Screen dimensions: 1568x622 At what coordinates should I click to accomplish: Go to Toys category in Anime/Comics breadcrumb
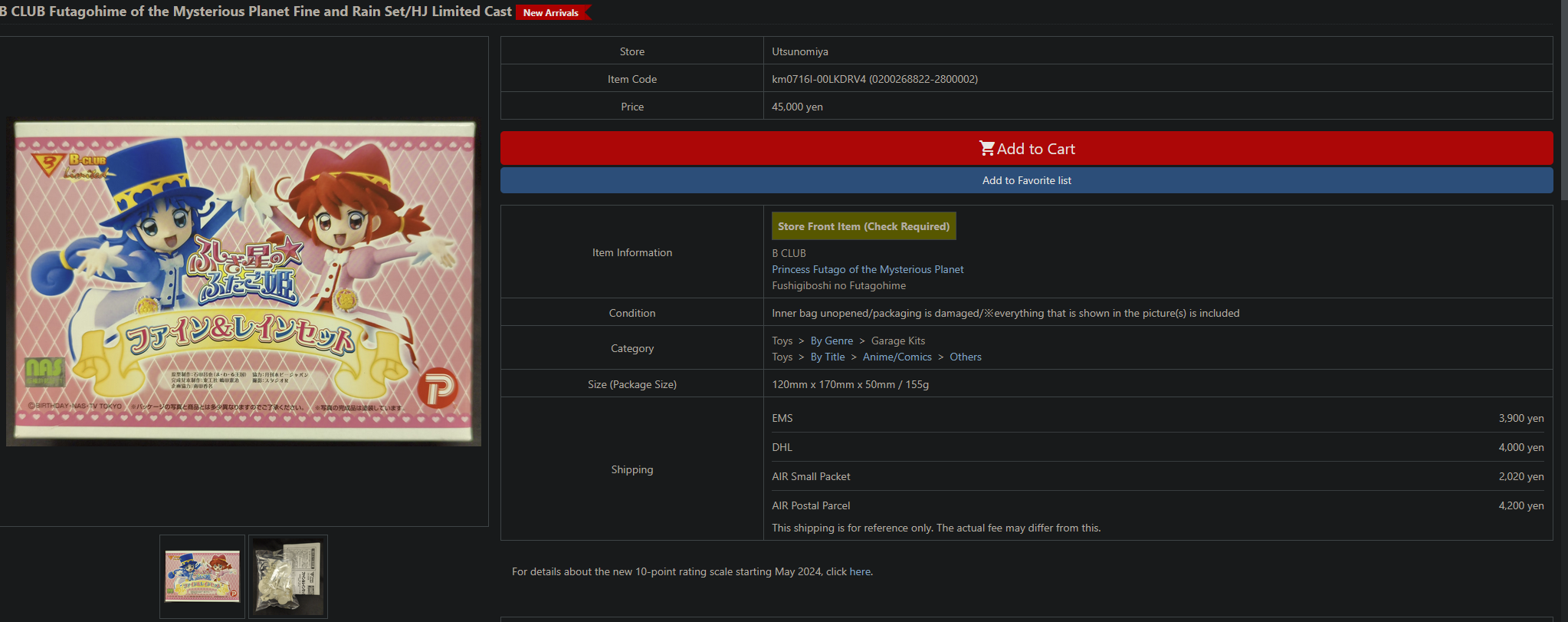point(782,357)
